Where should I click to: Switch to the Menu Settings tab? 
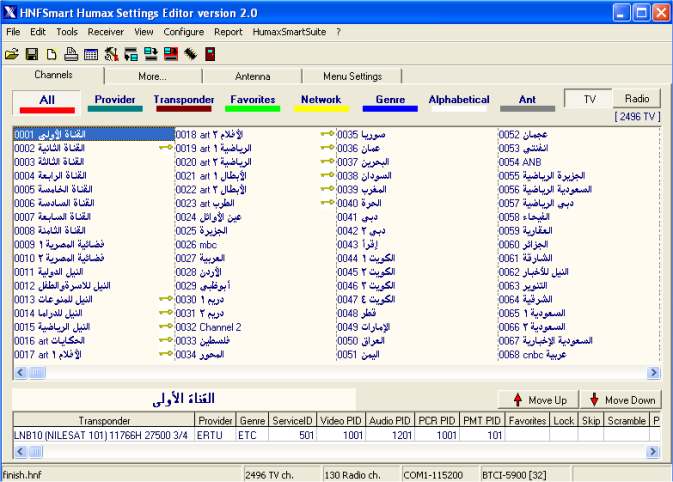point(352,76)
